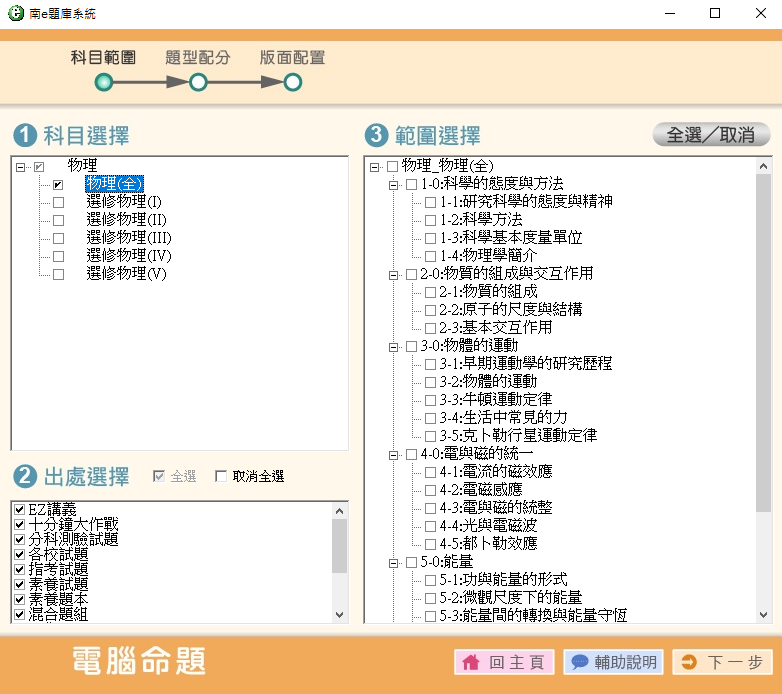
Task: Uncheck 分科測驗試題 checkbox
Action: [19, 539]
